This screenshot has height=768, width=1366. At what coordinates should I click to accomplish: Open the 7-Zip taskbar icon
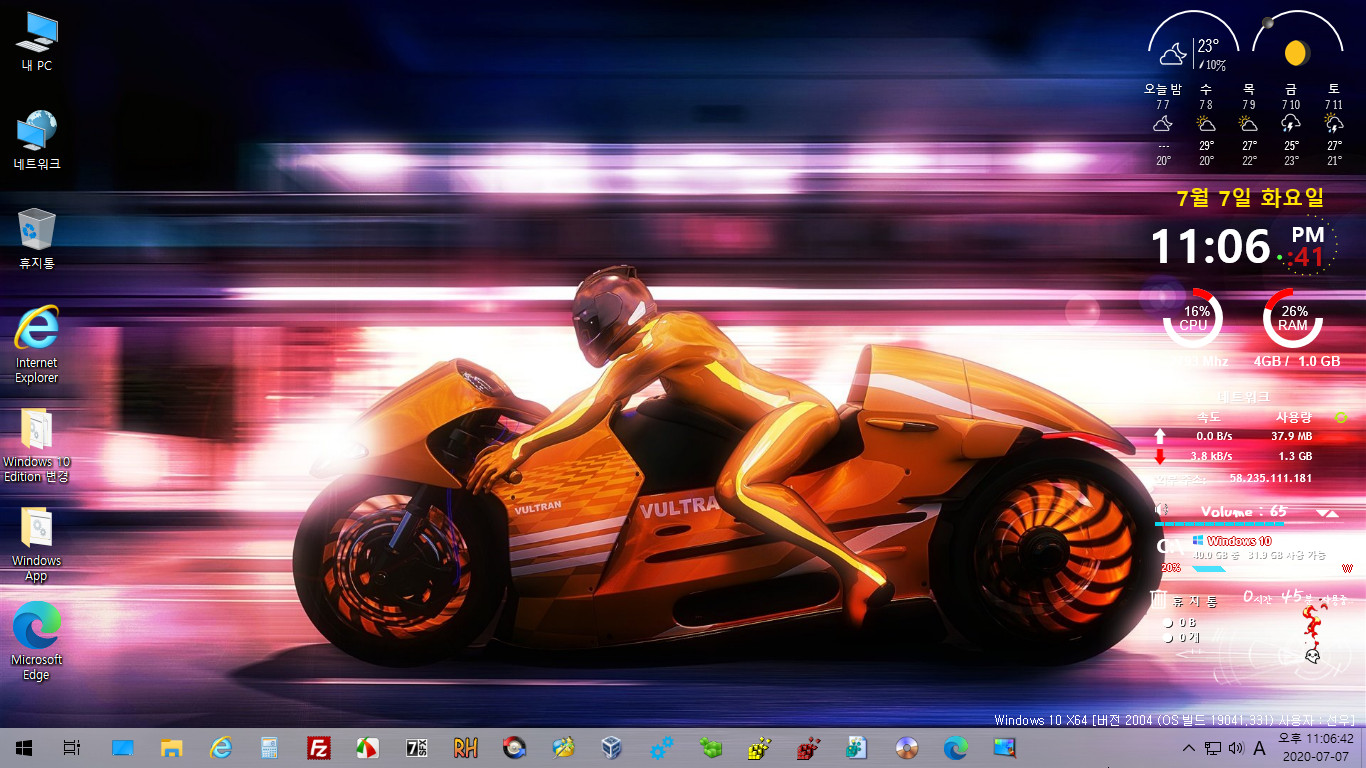pos(417,747)
